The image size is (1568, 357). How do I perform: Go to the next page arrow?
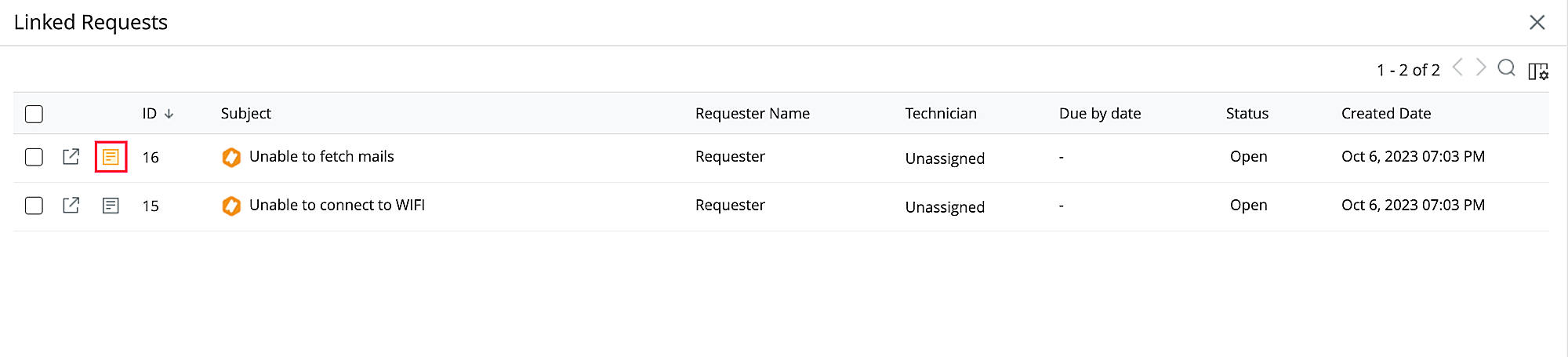(x=1481, y=67)
